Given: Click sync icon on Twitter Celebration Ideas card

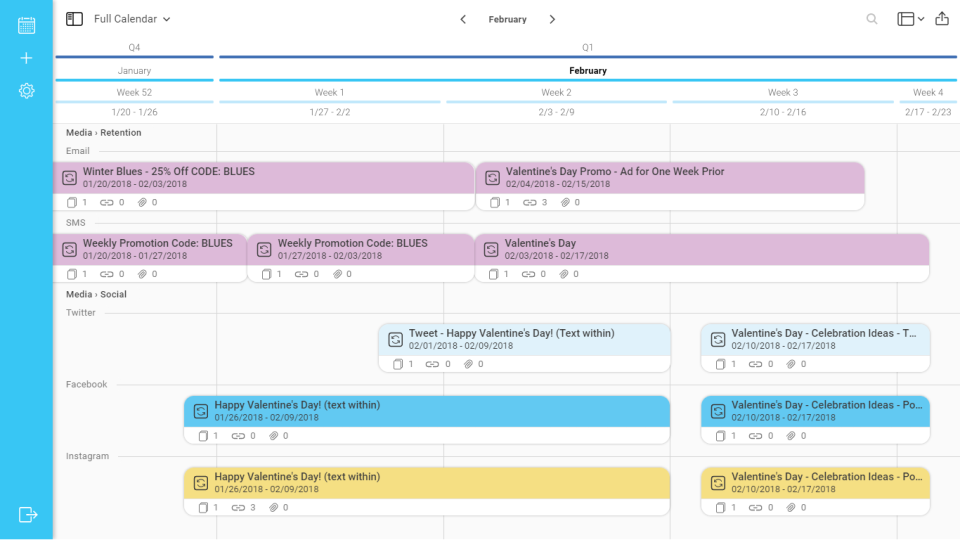Looking at the screenshot, I should click(718, 339).
